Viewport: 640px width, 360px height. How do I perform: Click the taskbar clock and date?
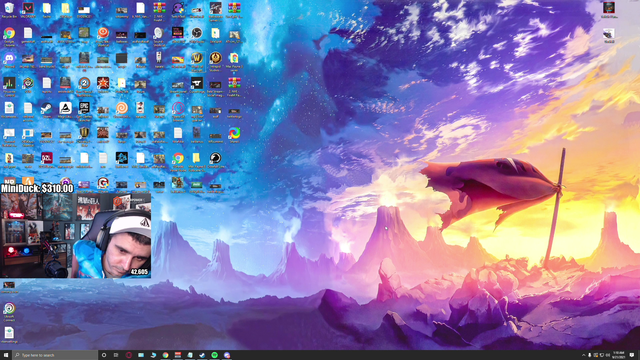coord(618,355)
